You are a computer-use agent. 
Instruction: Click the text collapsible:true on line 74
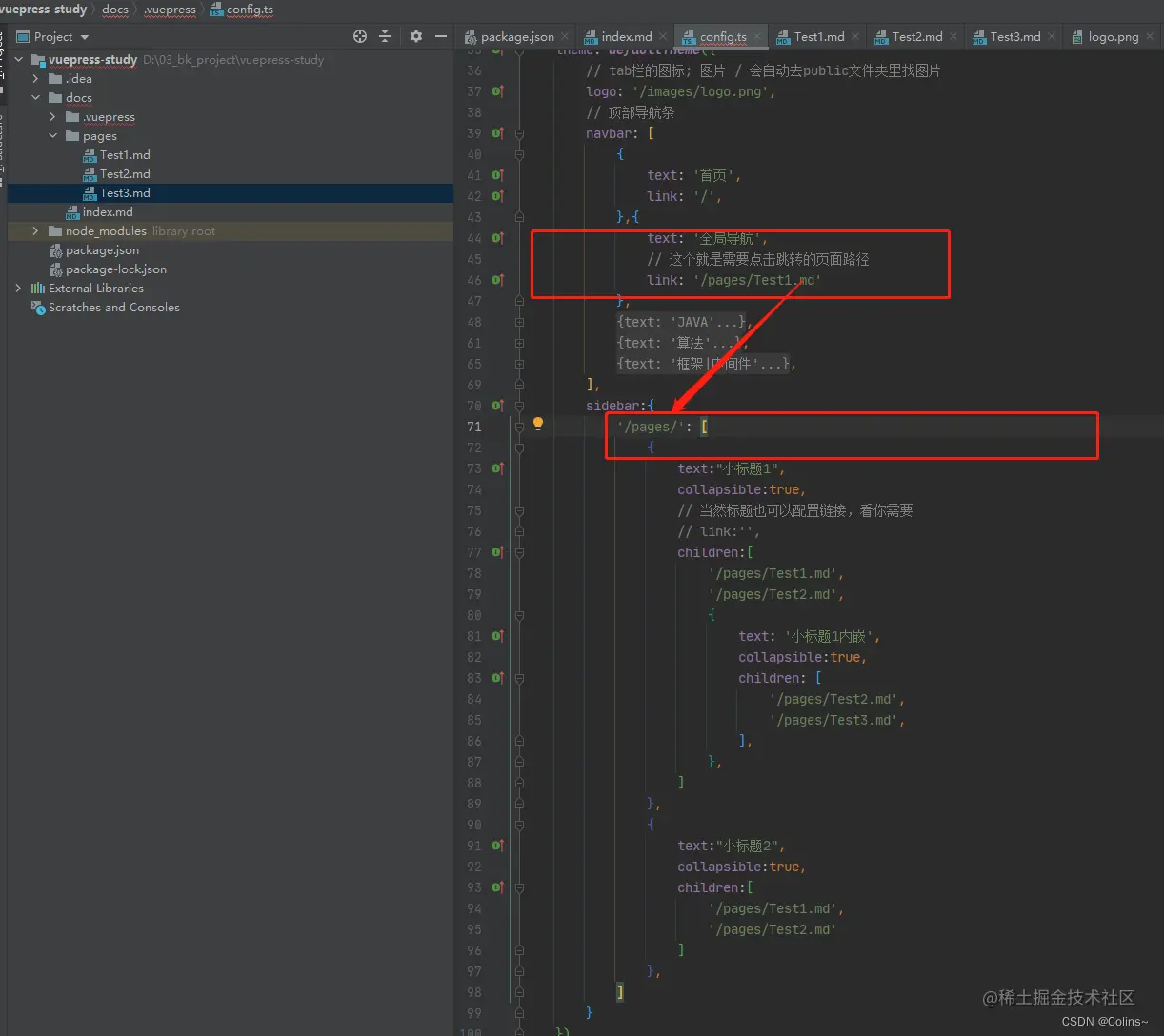739,489
